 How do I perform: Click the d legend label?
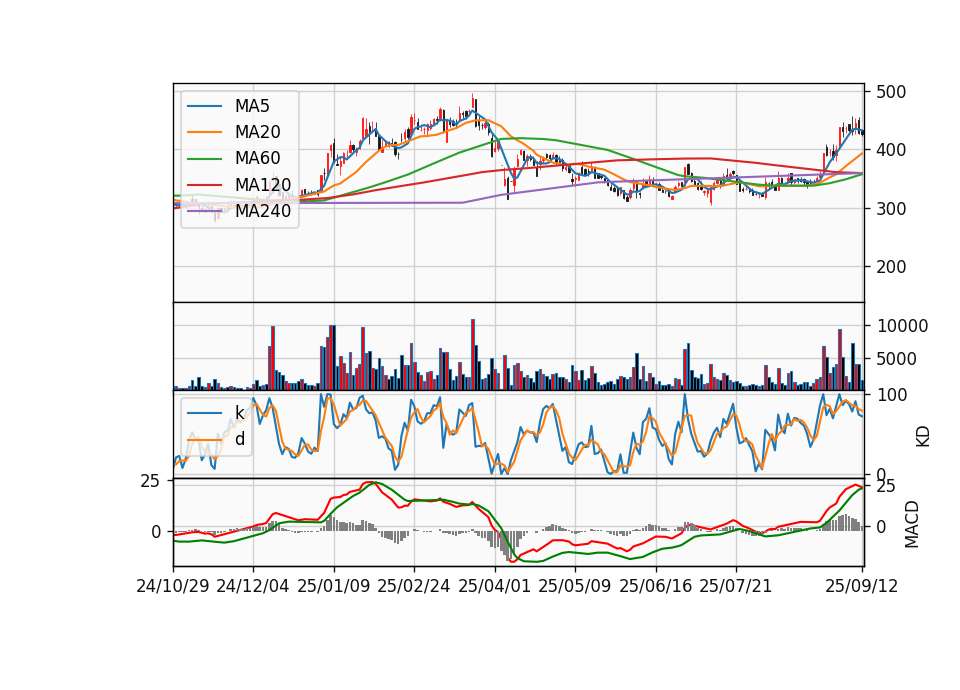click(x=240, y=438)
